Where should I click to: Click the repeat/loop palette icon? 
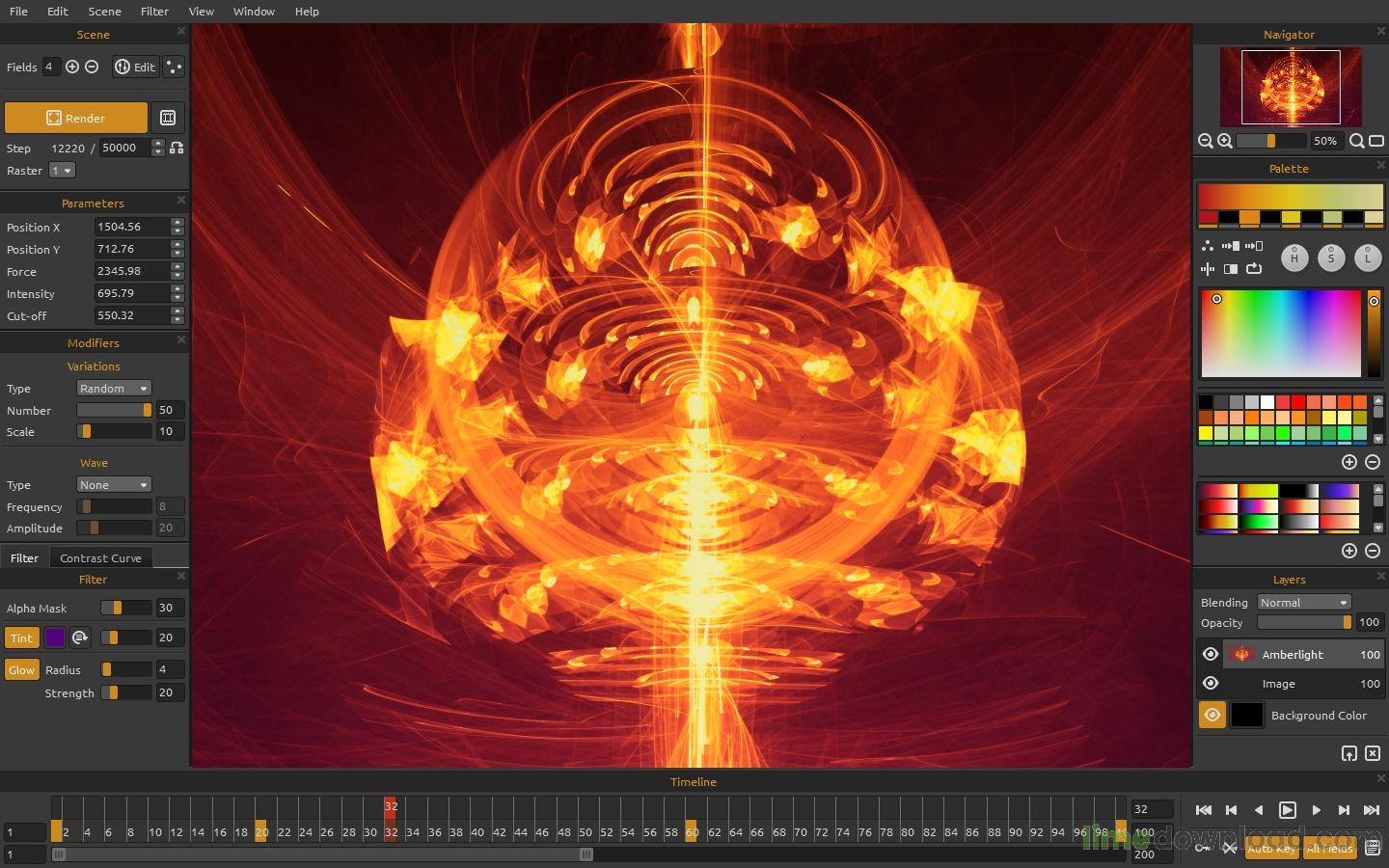pyautogui.click(x=1255, y=270)
